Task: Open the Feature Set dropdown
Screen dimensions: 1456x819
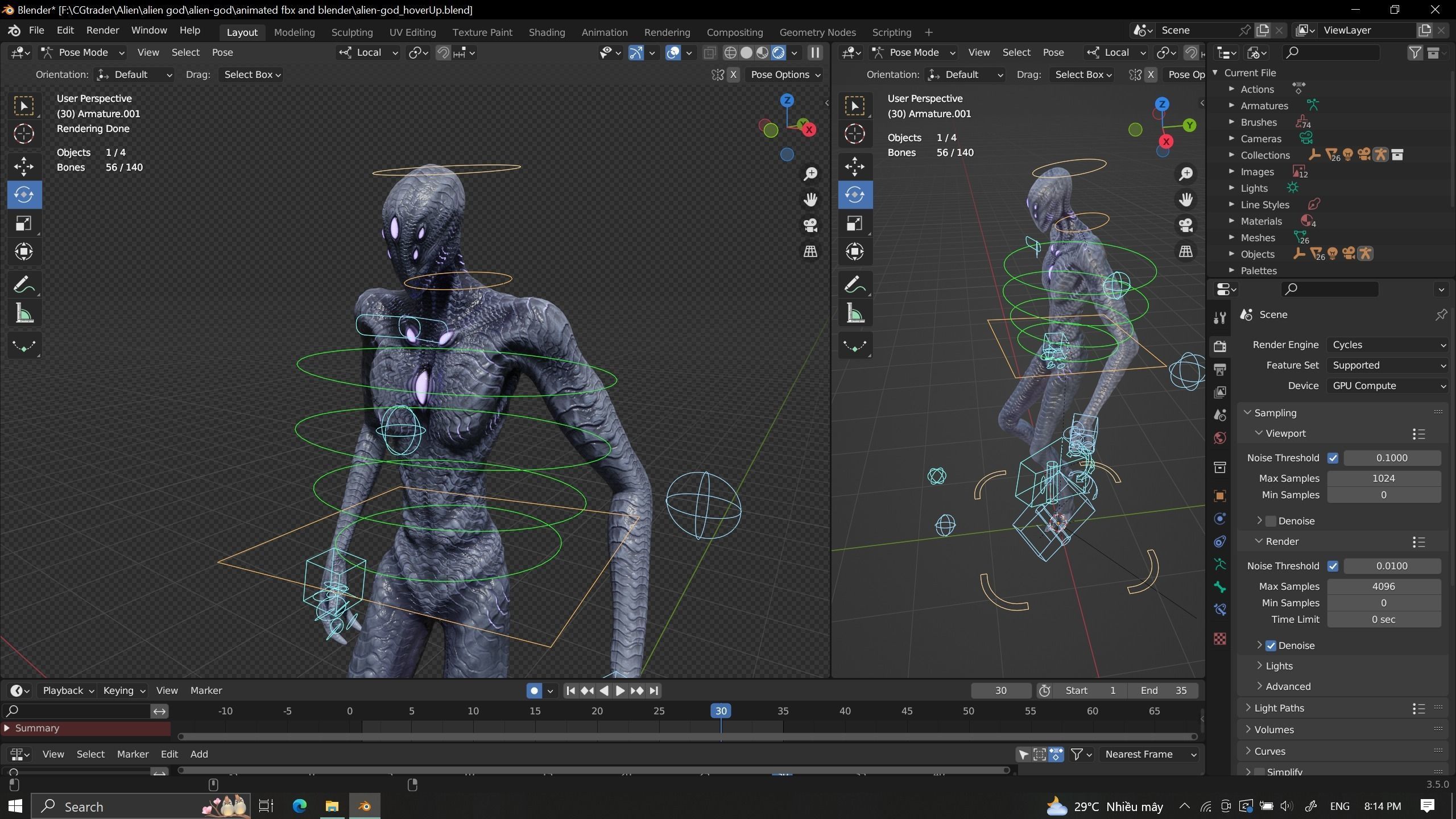Action: [x=1388, y=365]
